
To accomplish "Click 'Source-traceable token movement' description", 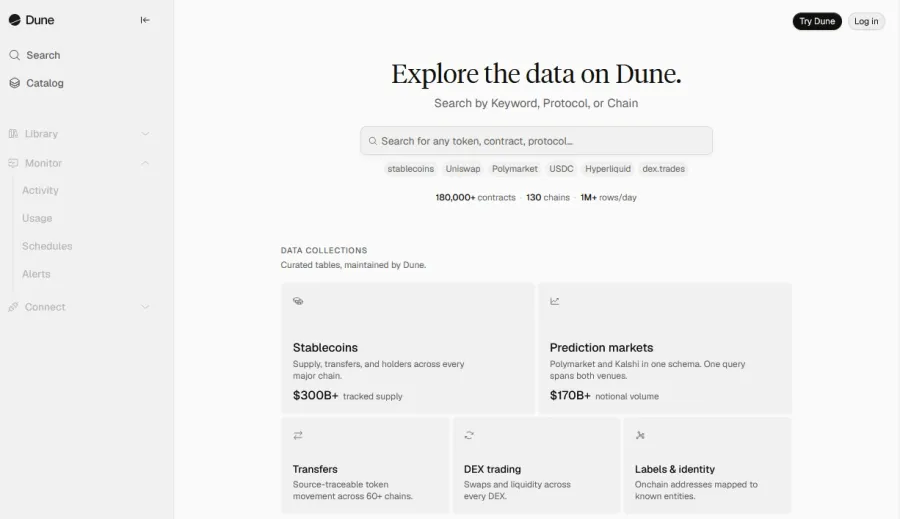I will (352, 490).
